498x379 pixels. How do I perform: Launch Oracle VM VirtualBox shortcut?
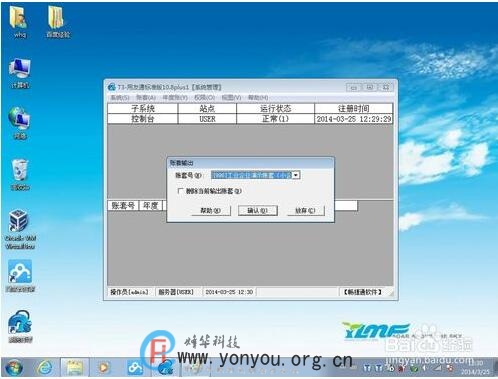point(20,229)
